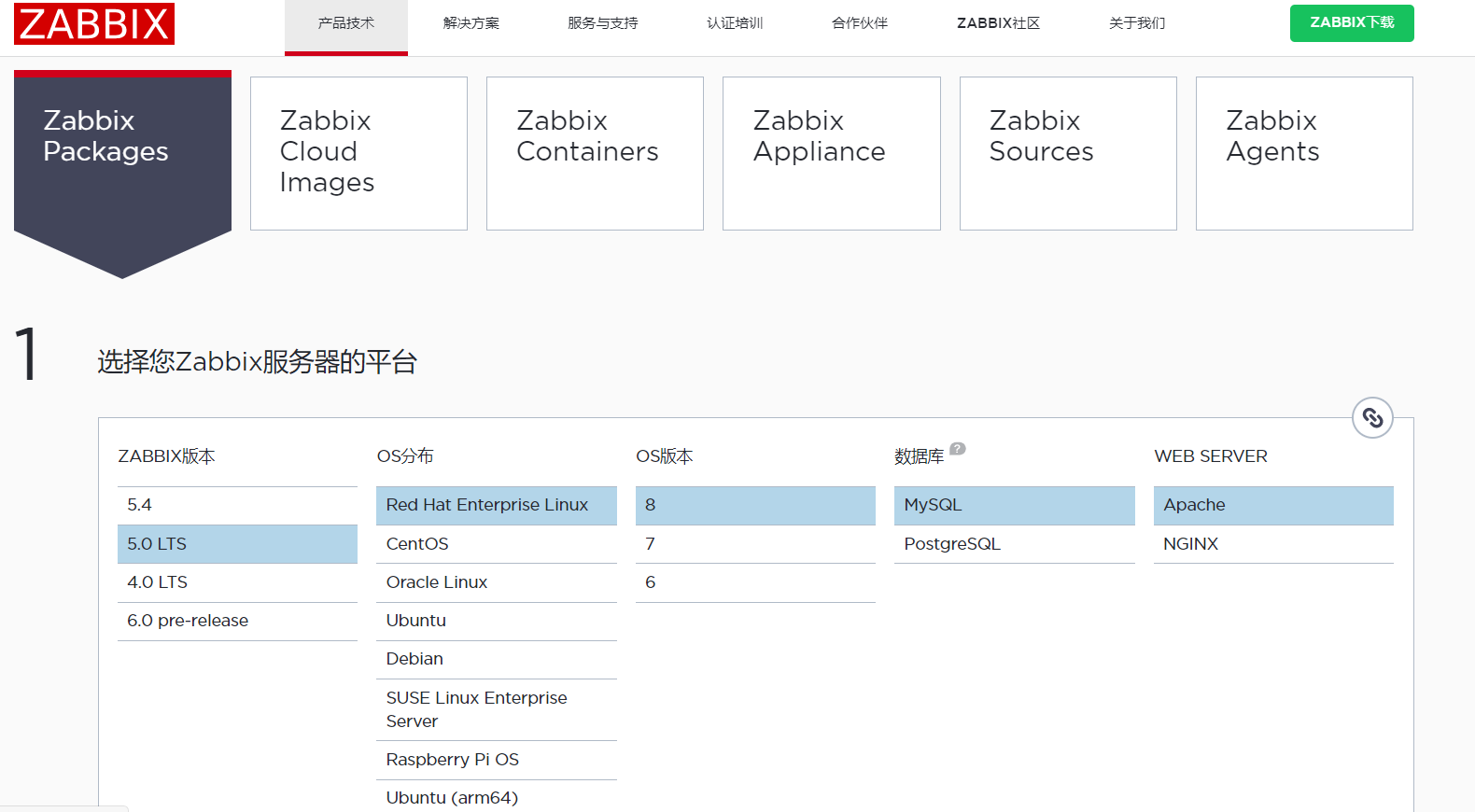
Task: Choose CentOS distribution
Action: (x=497, y=544)
